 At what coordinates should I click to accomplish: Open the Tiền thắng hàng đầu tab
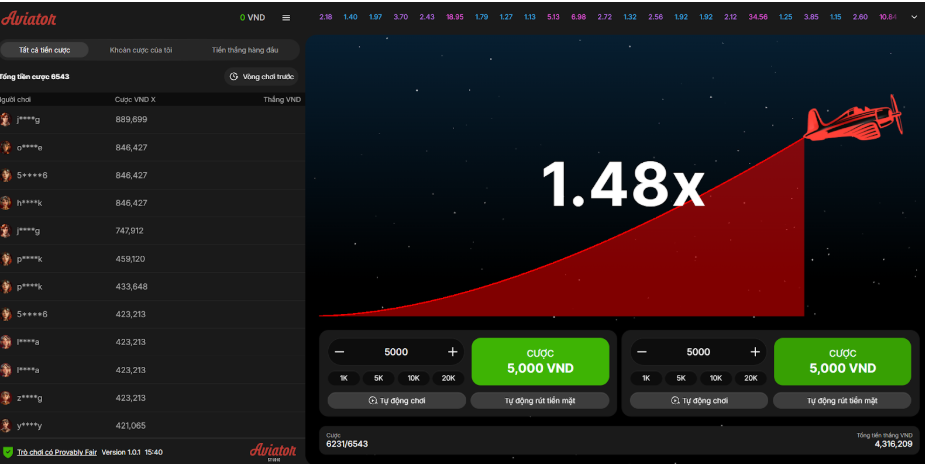(245, 50)
